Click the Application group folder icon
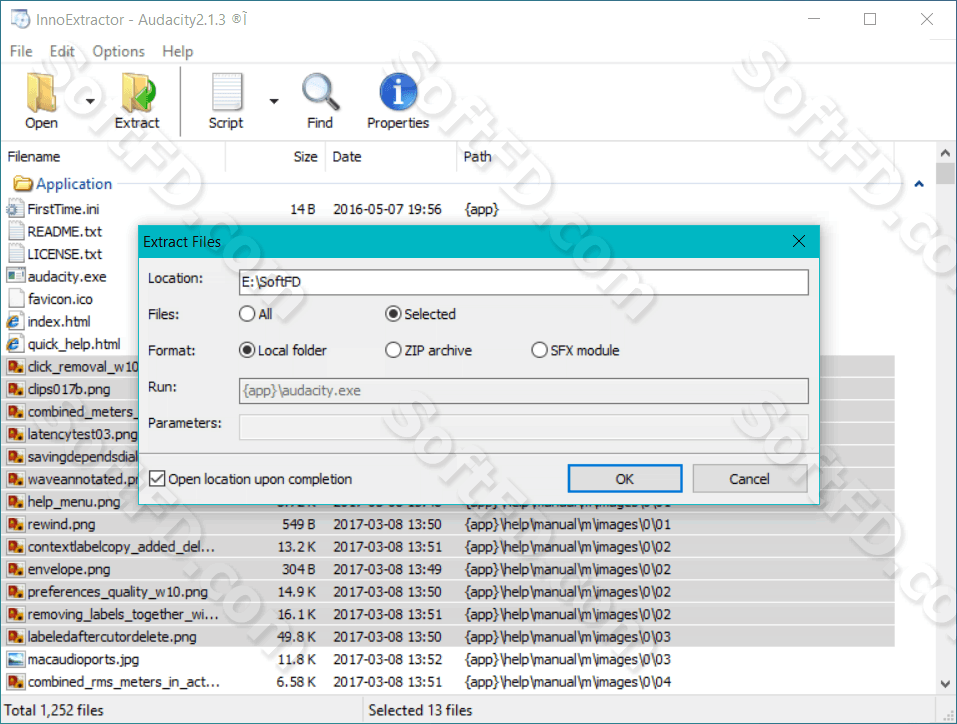Image resolution: width=957 pixels, height=724 pixels. (23, 183)
